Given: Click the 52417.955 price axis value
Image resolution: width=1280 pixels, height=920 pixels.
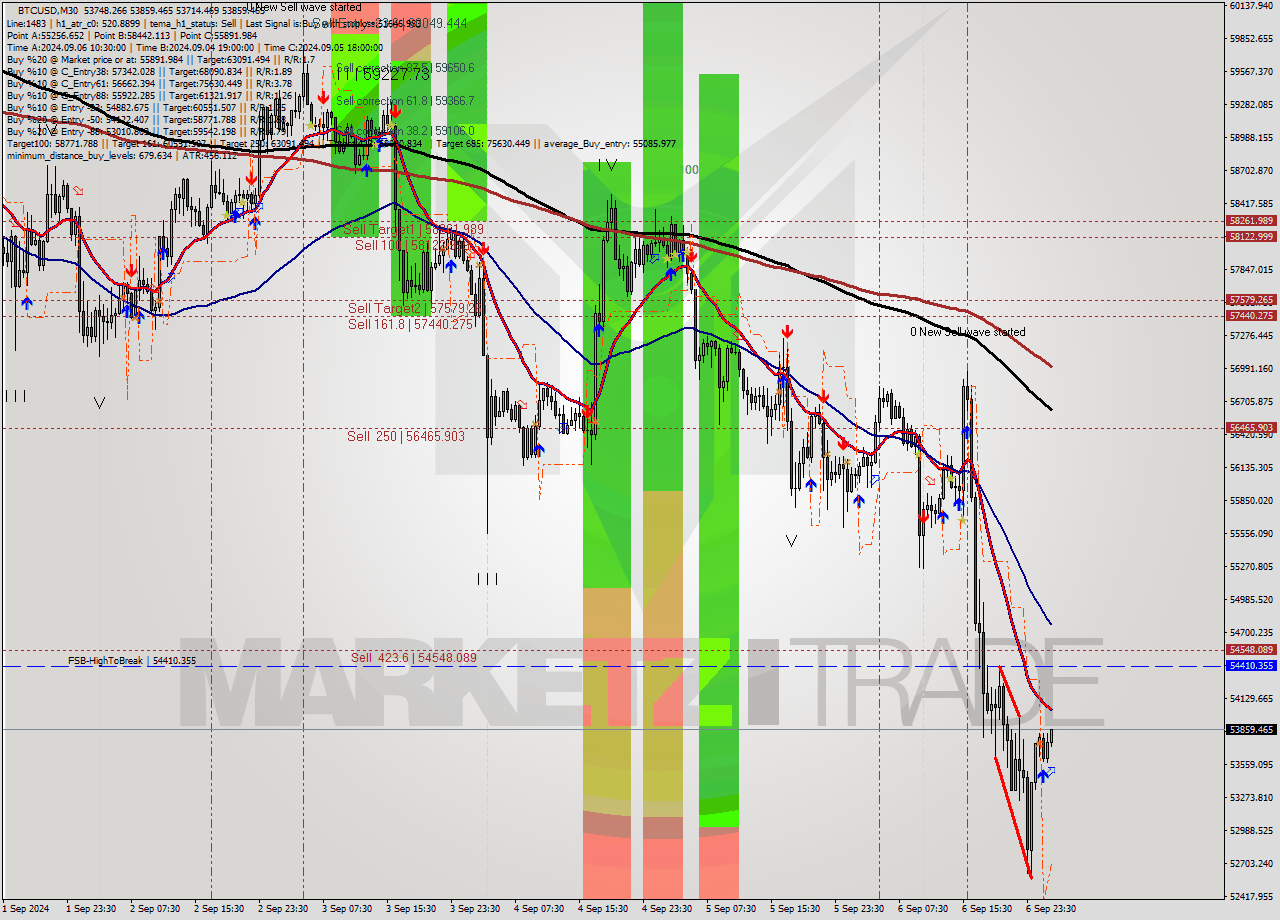Looking at the screenshot, I should coord(1251,897).
